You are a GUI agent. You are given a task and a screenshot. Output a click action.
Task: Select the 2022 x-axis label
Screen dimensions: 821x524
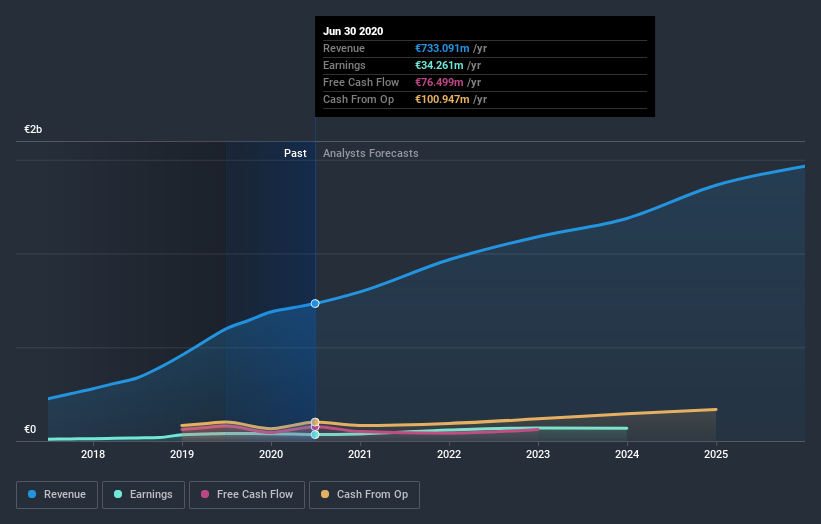point(449,454)
